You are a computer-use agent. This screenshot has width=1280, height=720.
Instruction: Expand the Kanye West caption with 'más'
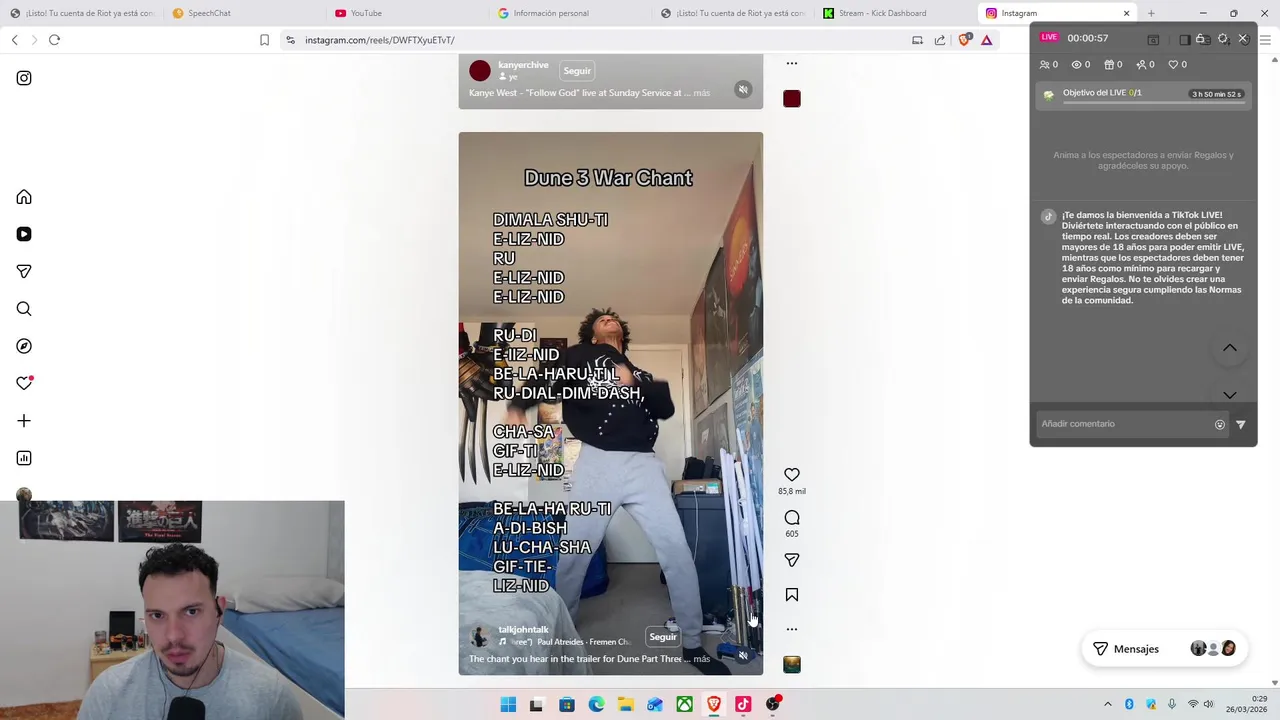click(x=702, y=93)
